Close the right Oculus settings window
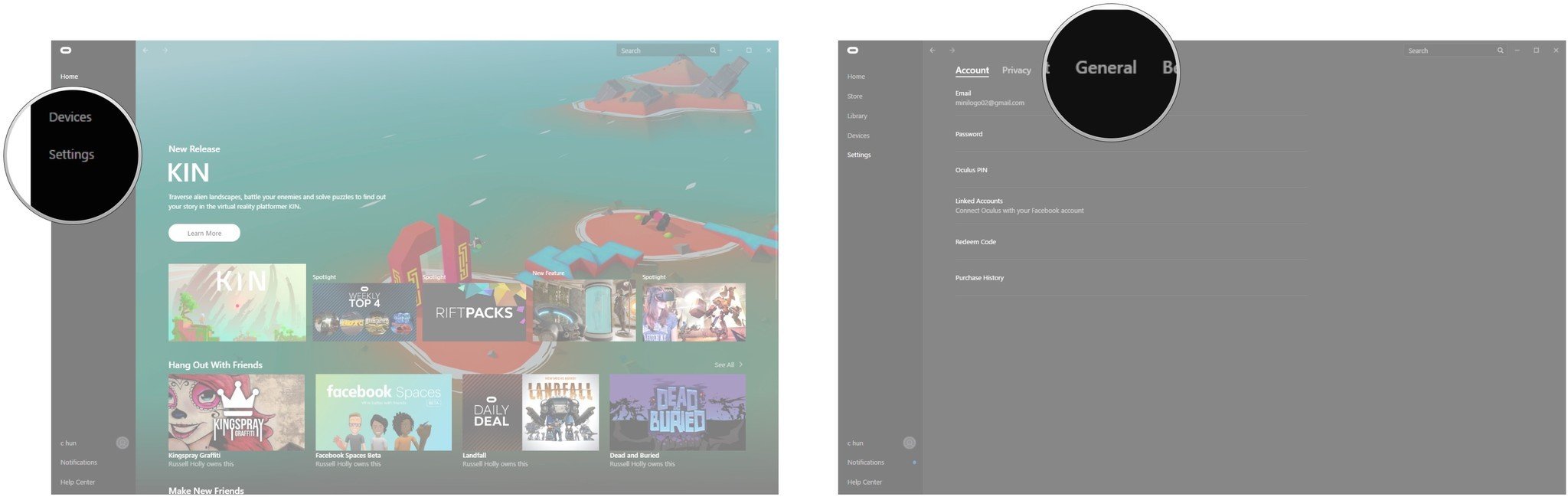Screen dimensions: 1568x497 pos(1556,51)
